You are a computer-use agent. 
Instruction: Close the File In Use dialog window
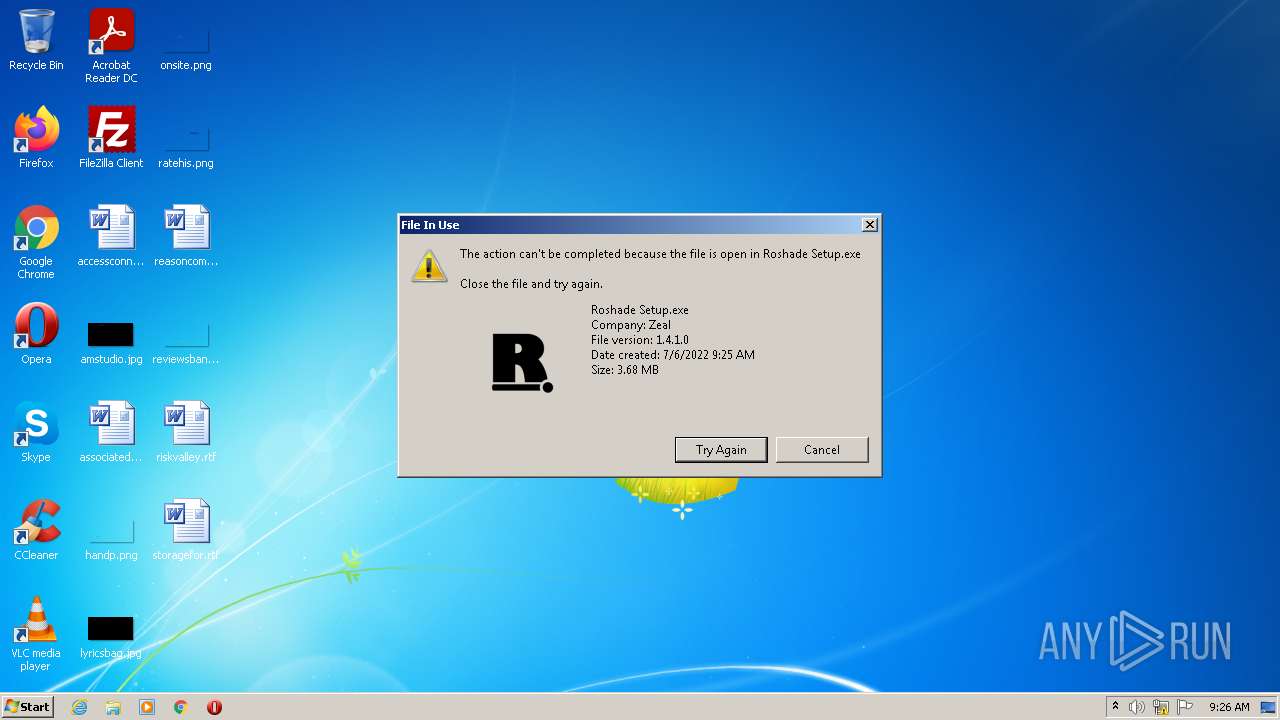point(870,225)
